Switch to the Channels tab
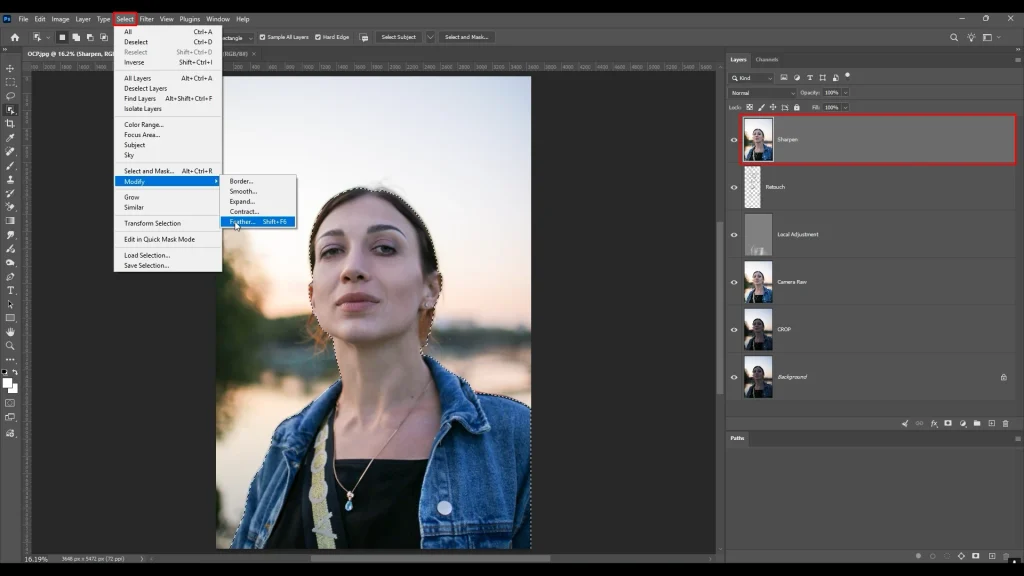 coord(767,59)
